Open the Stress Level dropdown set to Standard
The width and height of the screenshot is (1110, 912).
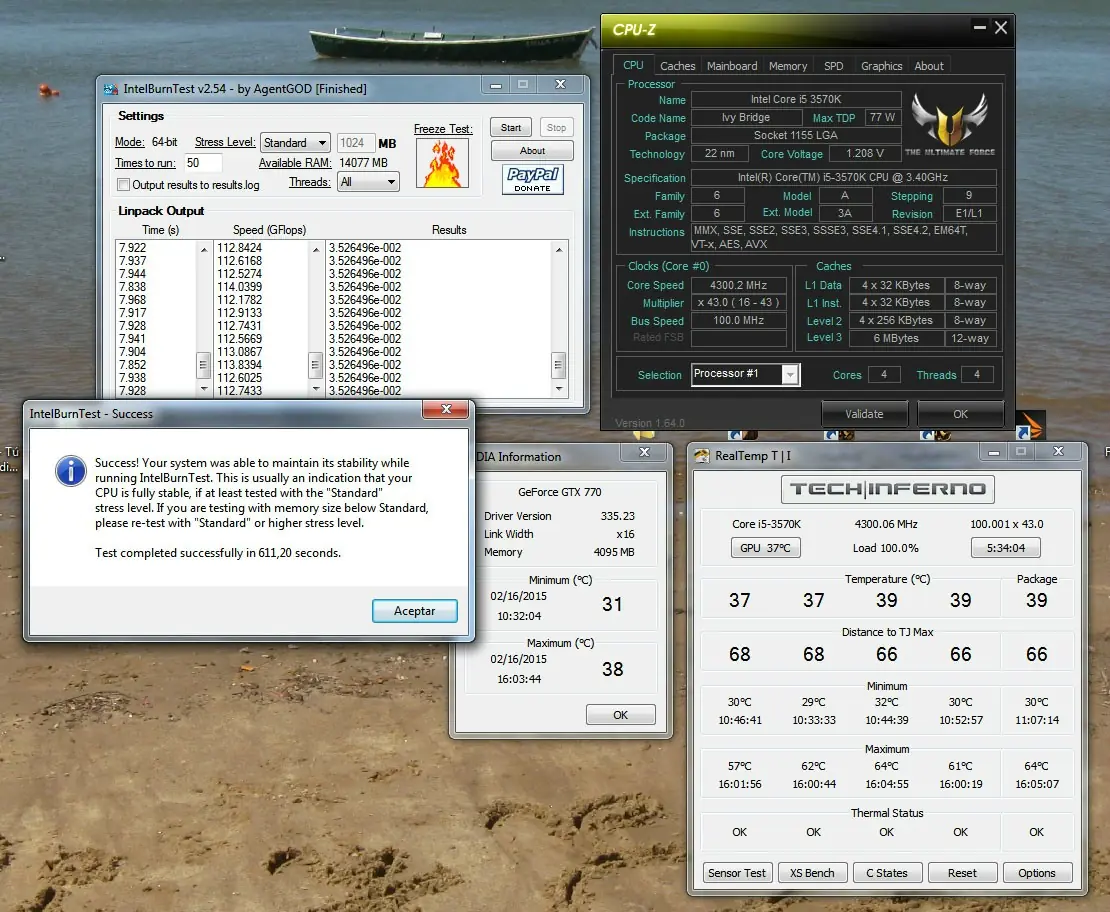tap(295, 143)
